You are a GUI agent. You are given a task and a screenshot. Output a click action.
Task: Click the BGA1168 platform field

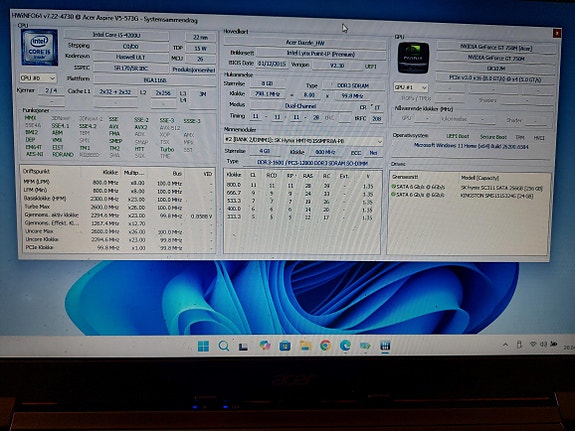point(155,80)
